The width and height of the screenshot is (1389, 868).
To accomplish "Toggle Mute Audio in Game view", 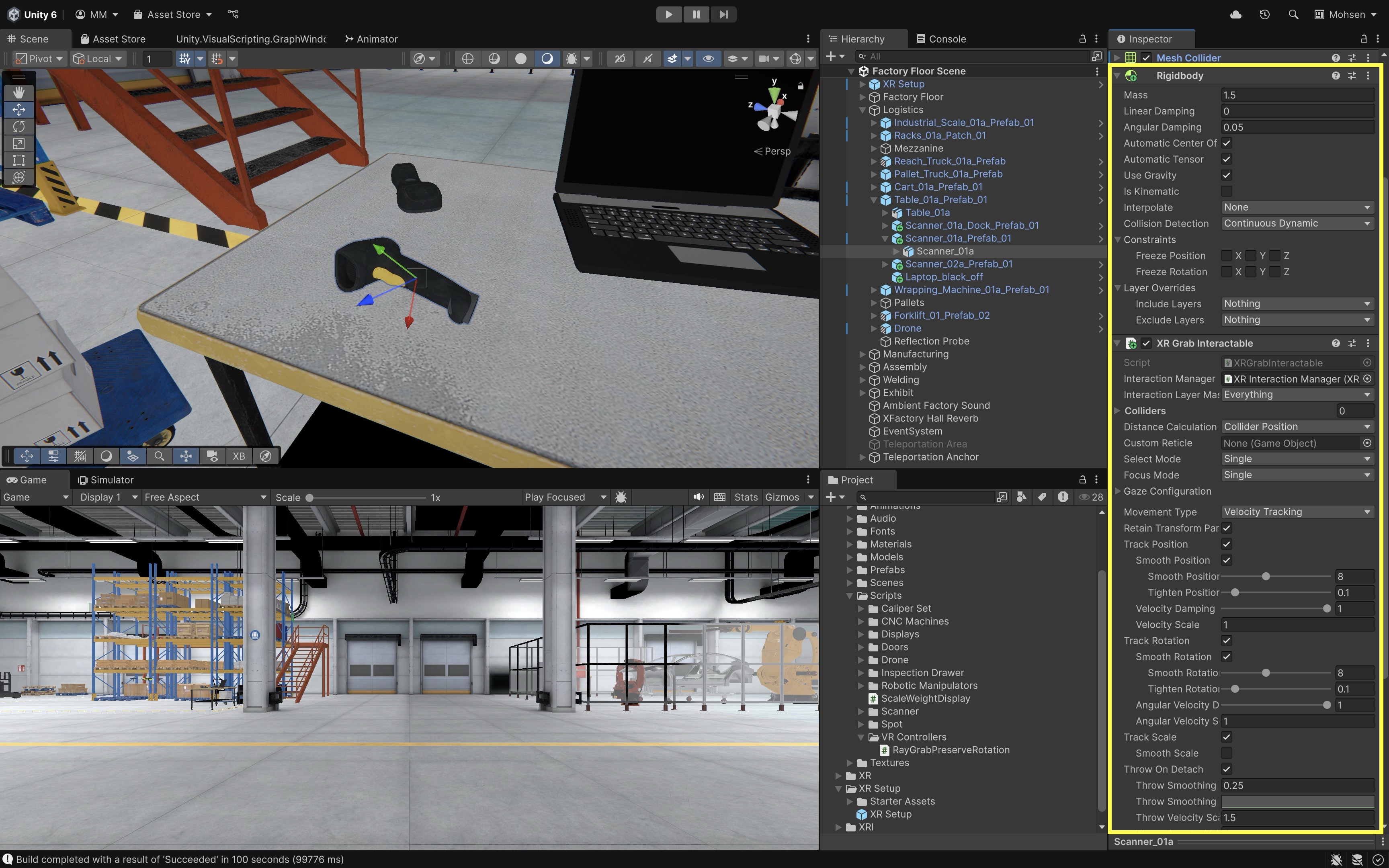I will 698,497.
